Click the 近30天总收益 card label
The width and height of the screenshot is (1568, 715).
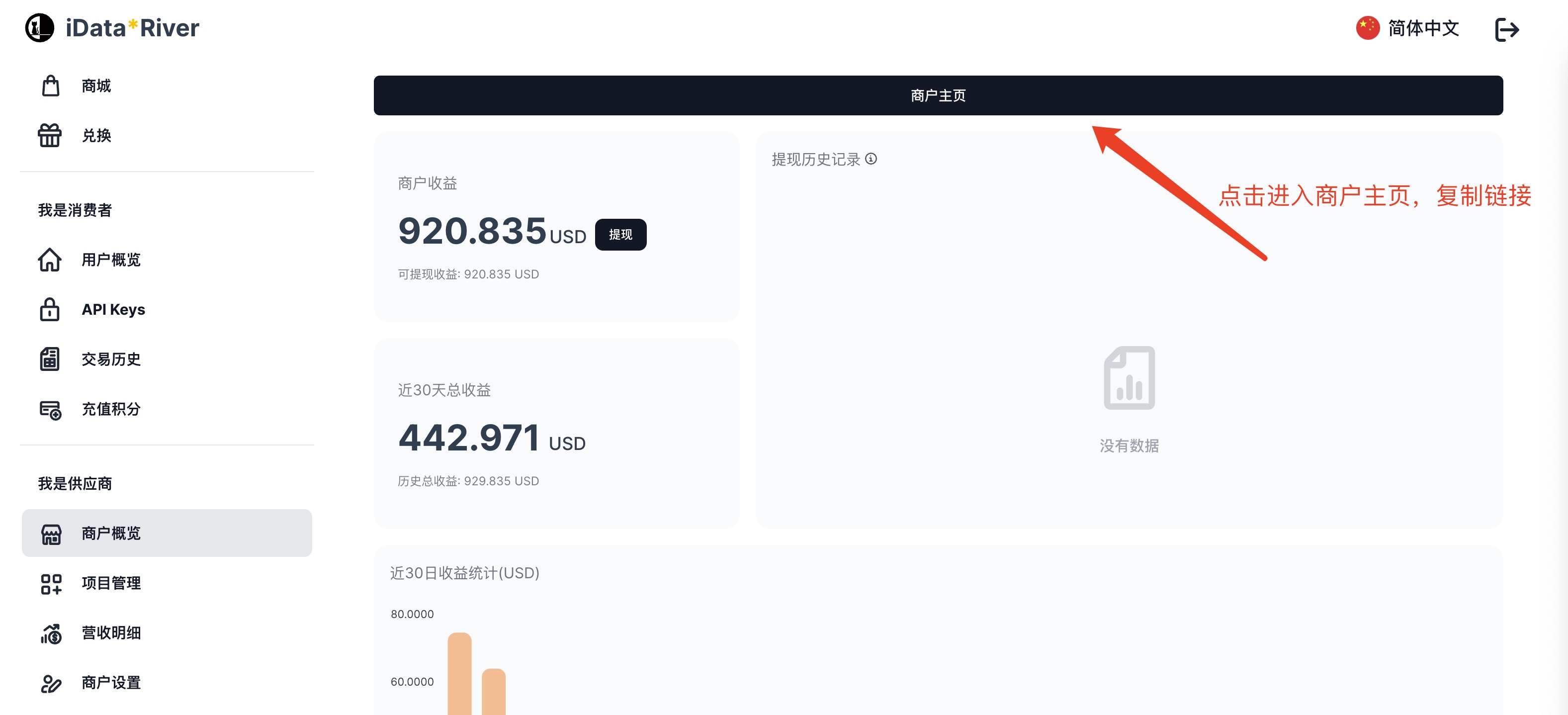point(444,390)
